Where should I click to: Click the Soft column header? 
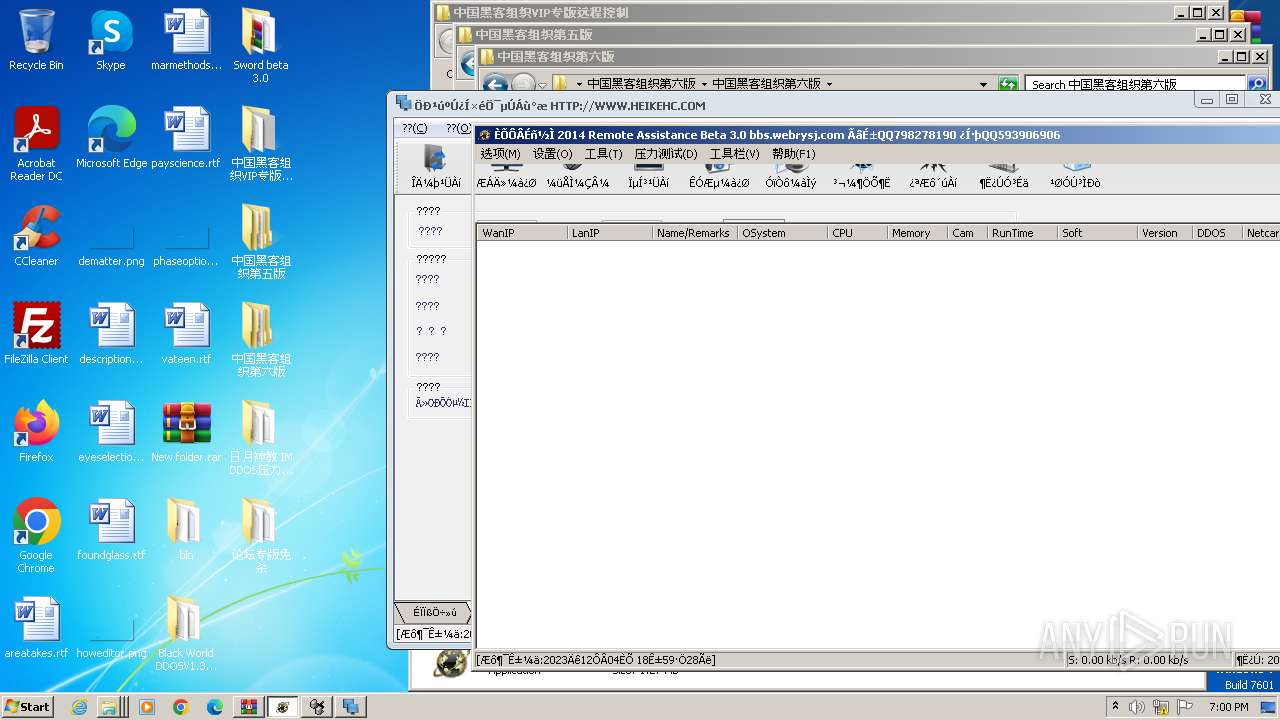point(1097,233)
